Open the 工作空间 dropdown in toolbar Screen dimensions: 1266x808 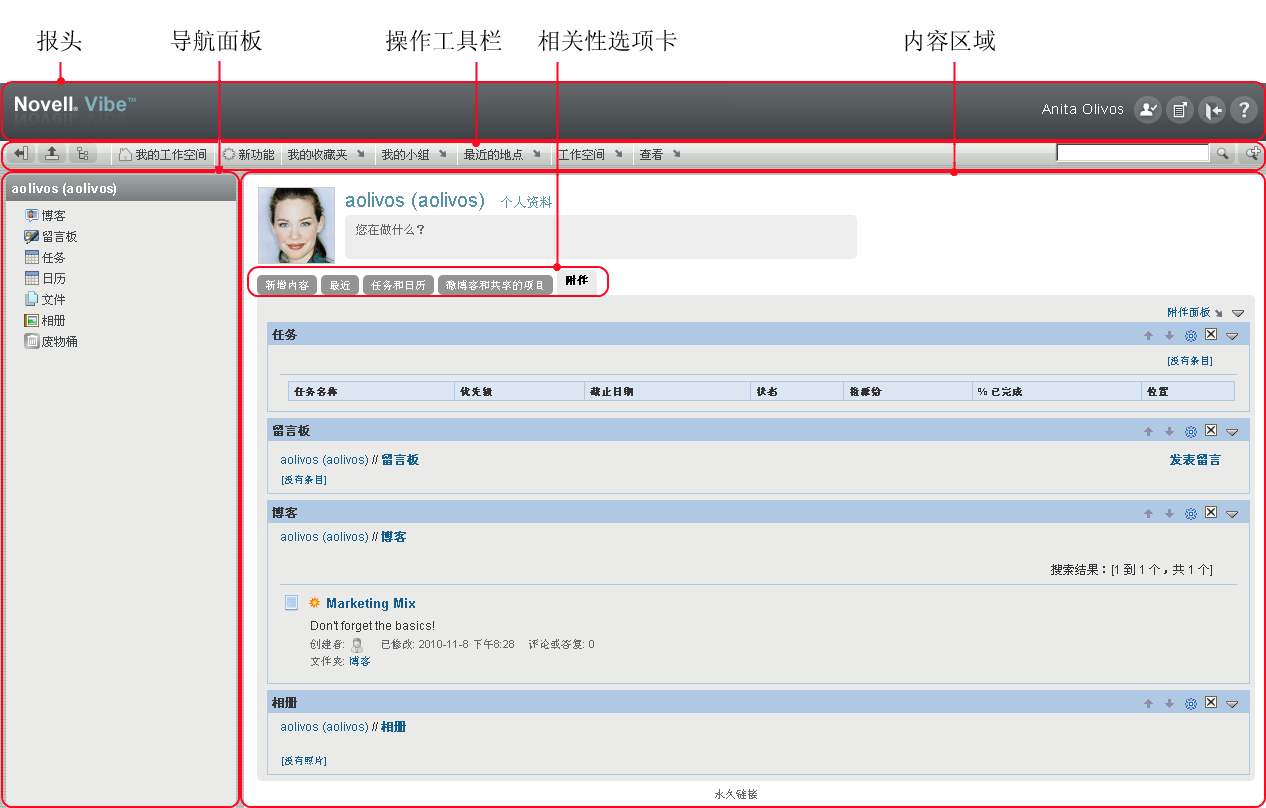(590, 155)
